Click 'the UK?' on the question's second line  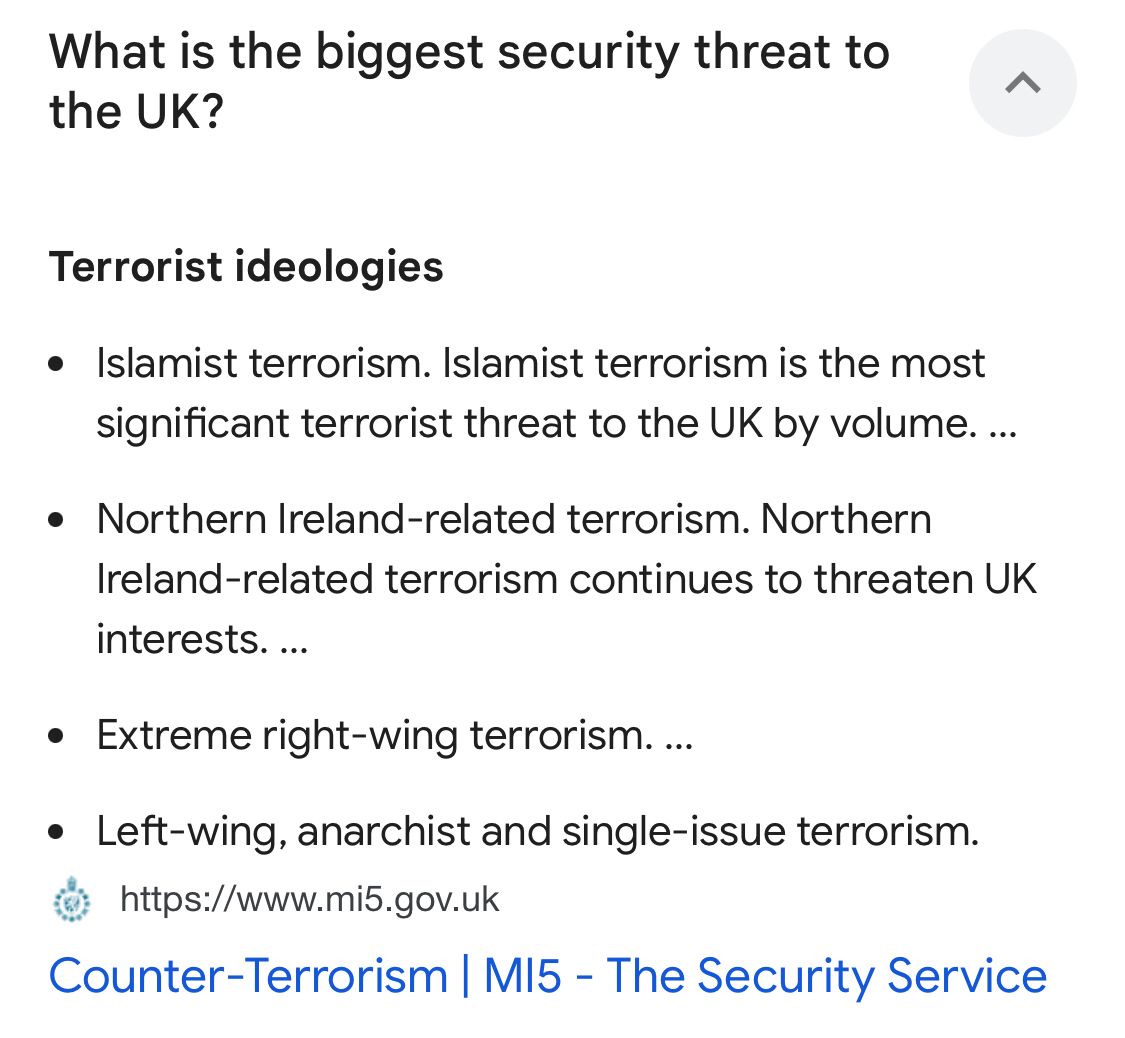coord(137,112)
